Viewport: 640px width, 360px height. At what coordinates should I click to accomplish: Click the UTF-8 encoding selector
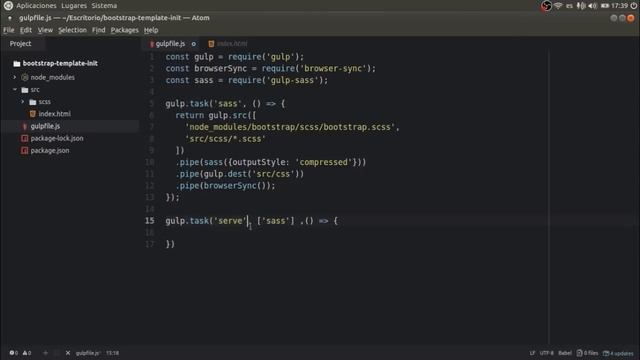click(x=547, y=353)
